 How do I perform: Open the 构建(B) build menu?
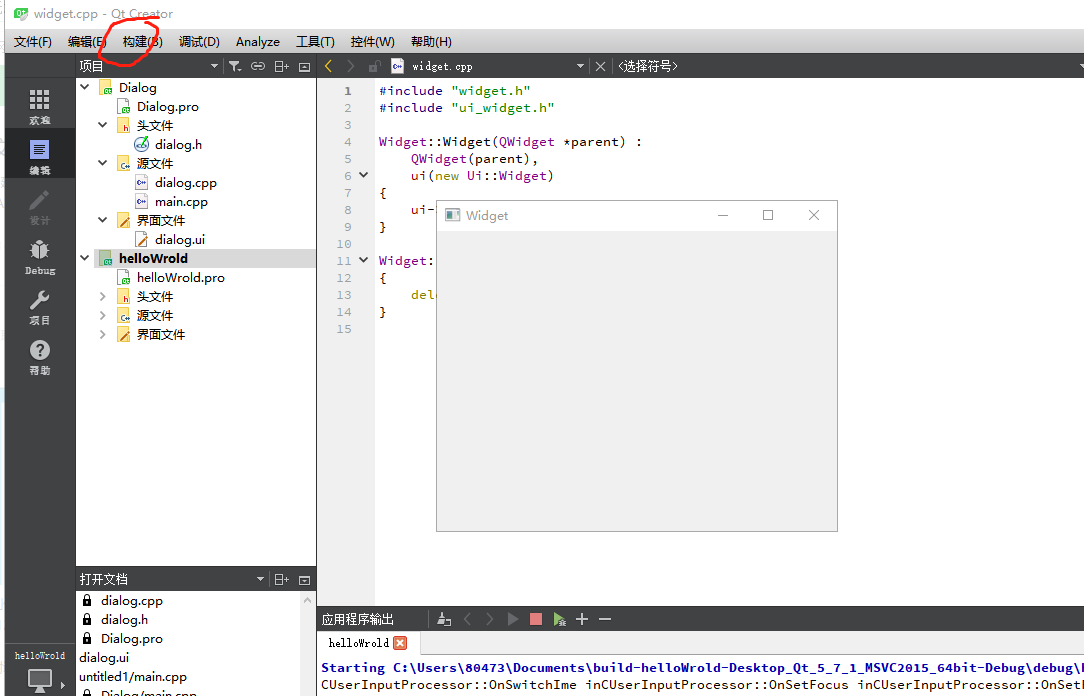(x=140, y=41)
